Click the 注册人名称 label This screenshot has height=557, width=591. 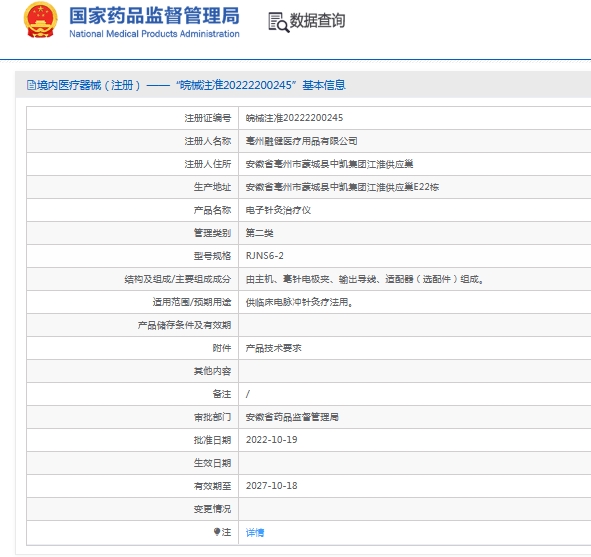(x=208, y=141)
